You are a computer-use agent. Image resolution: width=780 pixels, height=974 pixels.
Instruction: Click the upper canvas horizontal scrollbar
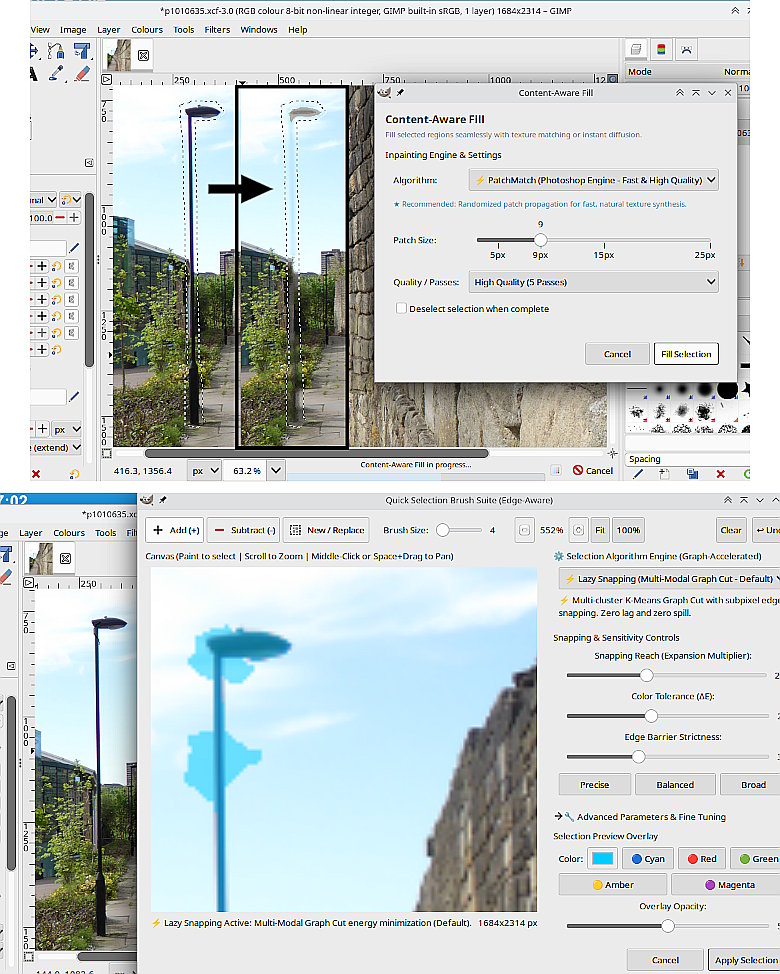click(317, 453)
